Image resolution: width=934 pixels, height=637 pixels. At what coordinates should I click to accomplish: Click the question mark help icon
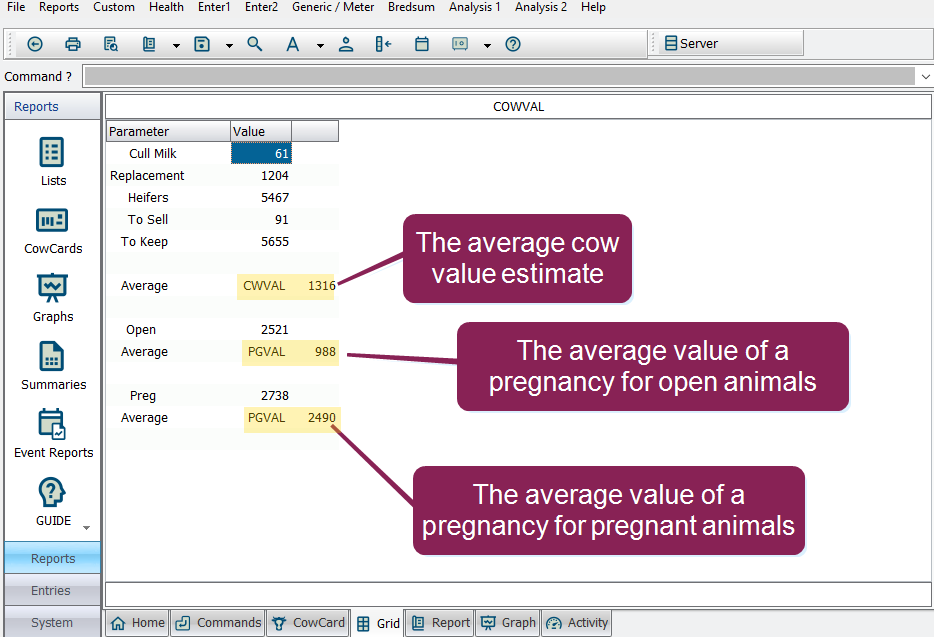(x=513, y=44)
